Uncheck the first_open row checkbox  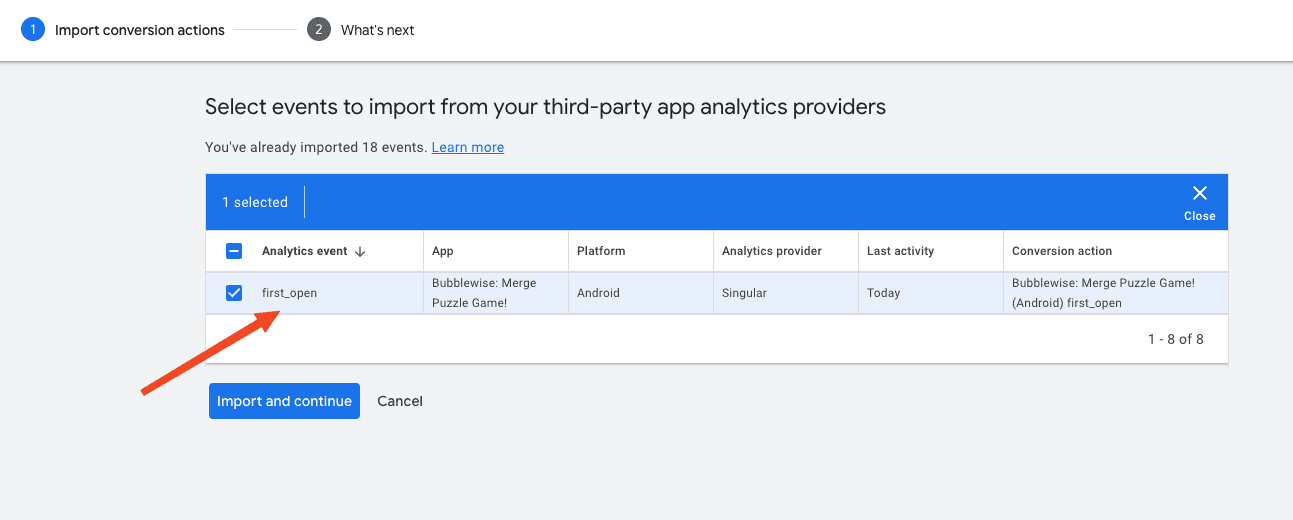coord(234,293)
